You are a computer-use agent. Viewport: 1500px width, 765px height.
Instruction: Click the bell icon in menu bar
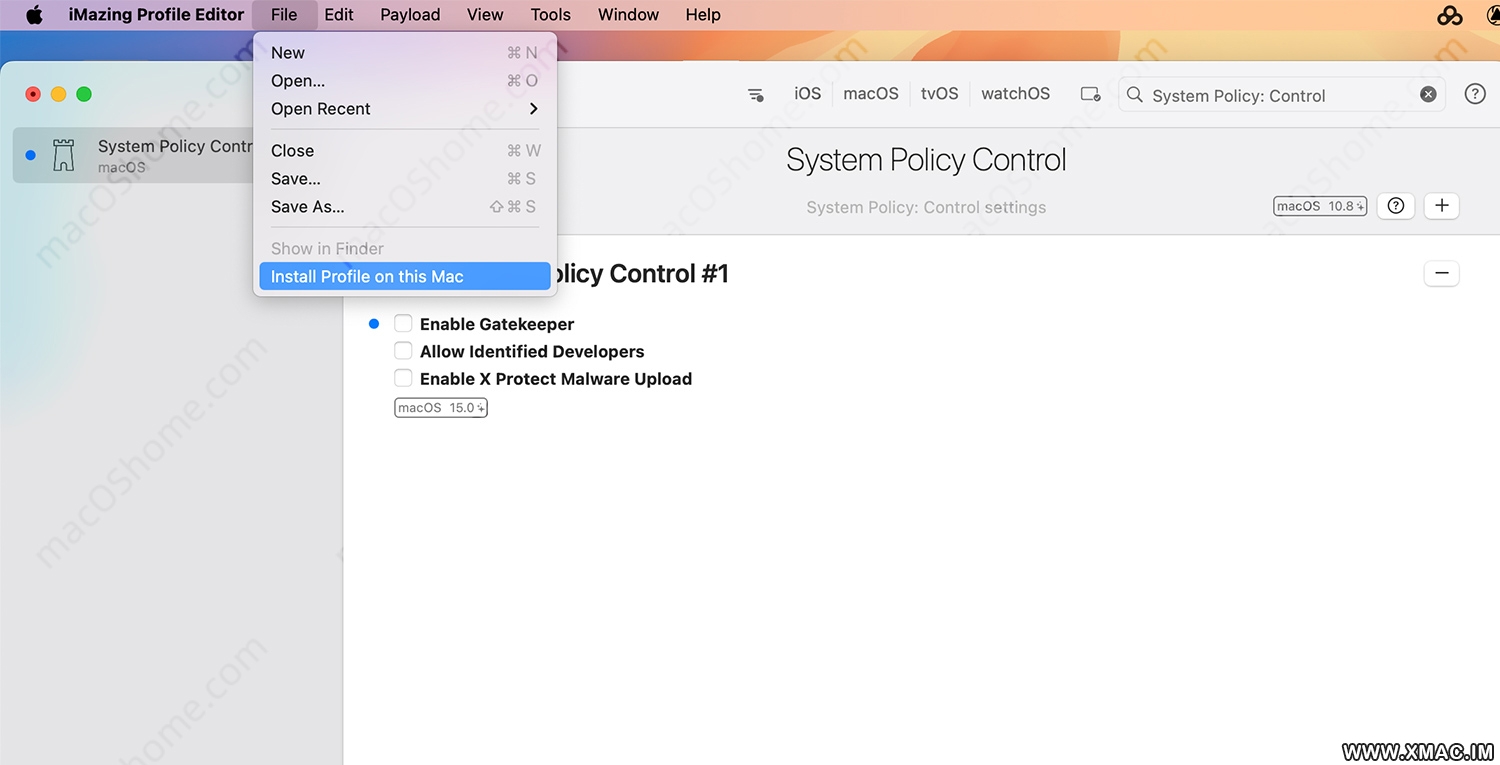pyautogui.click(x=1492, y=15)
